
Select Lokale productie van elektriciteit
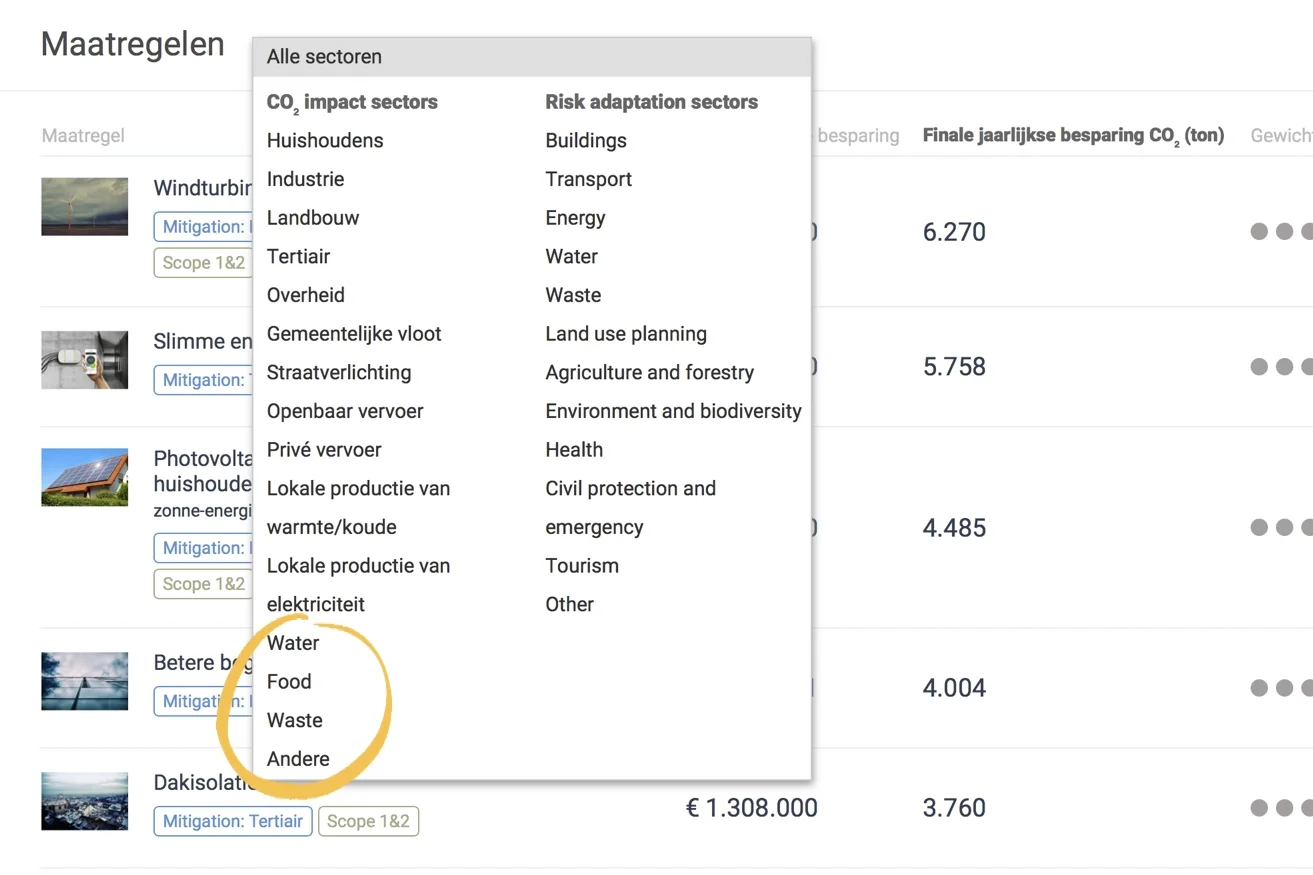click(358, 585)
